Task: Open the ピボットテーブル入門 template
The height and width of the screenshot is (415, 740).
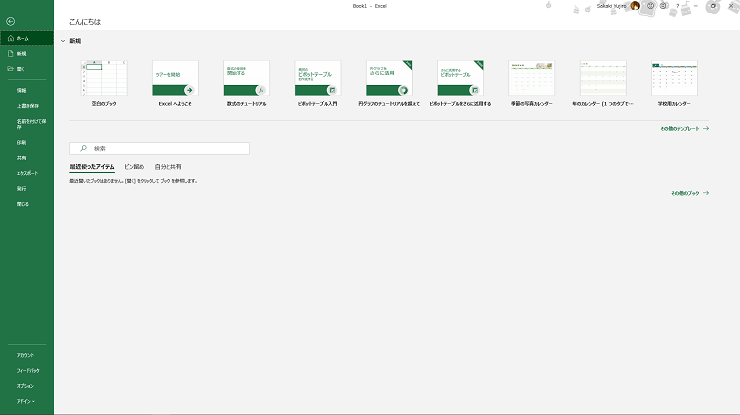Action: point(318,83)
